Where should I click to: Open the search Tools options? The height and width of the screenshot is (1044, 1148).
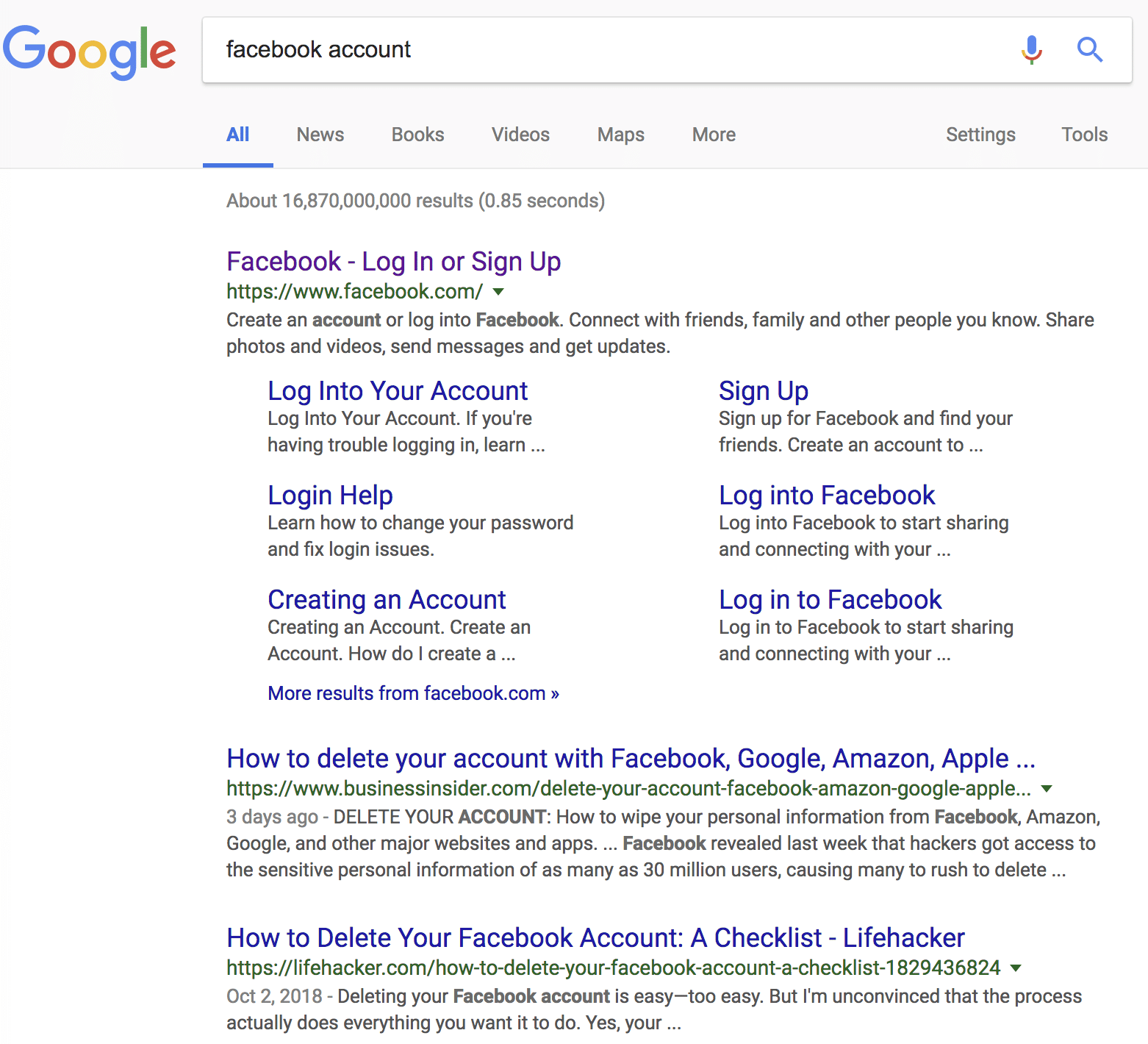point(1084,135)
